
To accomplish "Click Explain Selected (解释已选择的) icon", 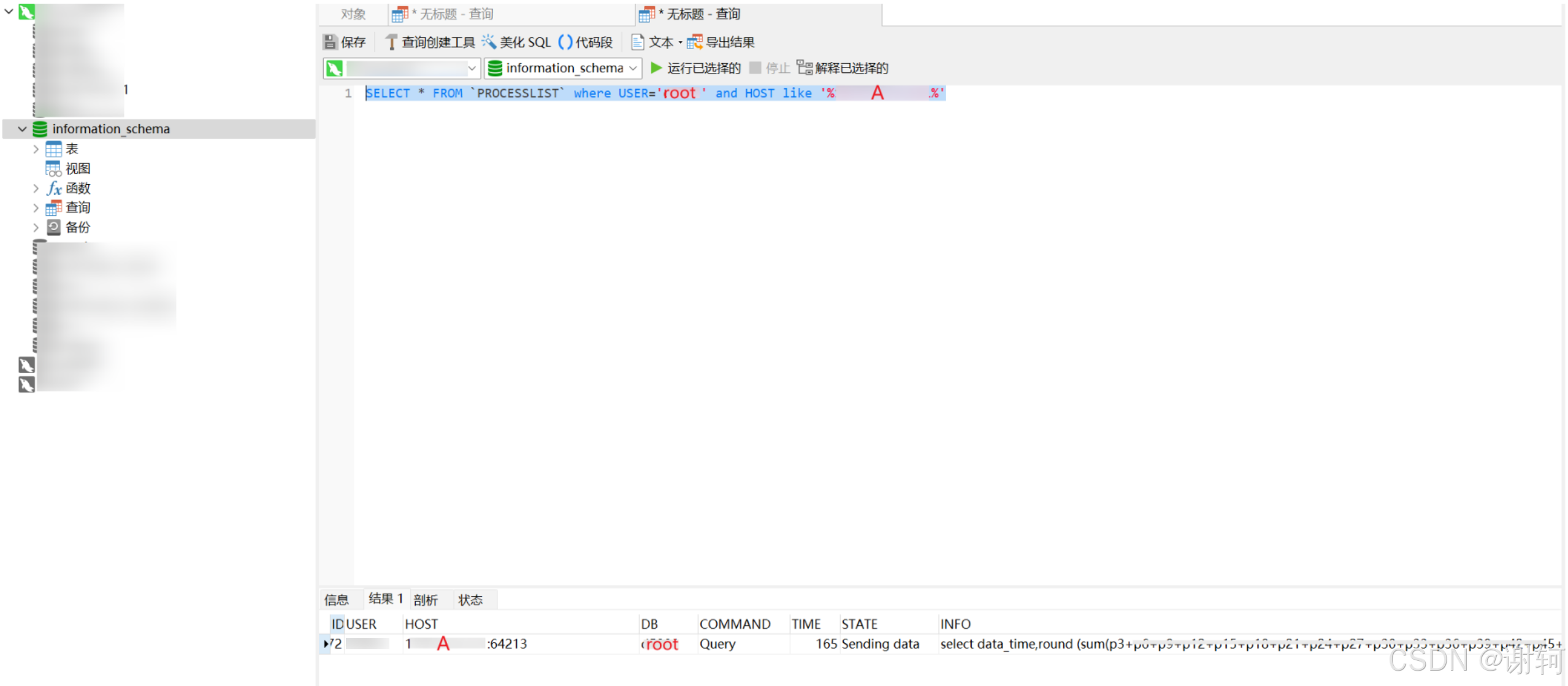I will click(805, 67).
